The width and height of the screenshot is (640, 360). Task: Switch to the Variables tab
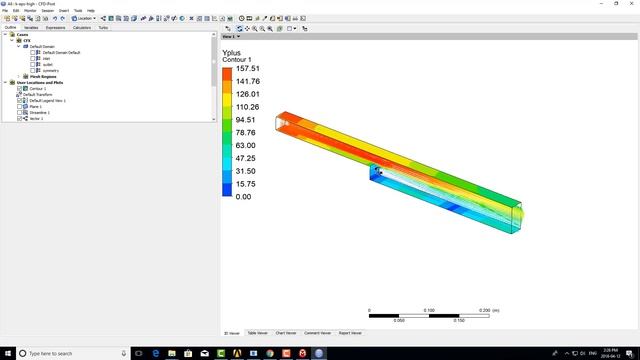coord(31,28)
